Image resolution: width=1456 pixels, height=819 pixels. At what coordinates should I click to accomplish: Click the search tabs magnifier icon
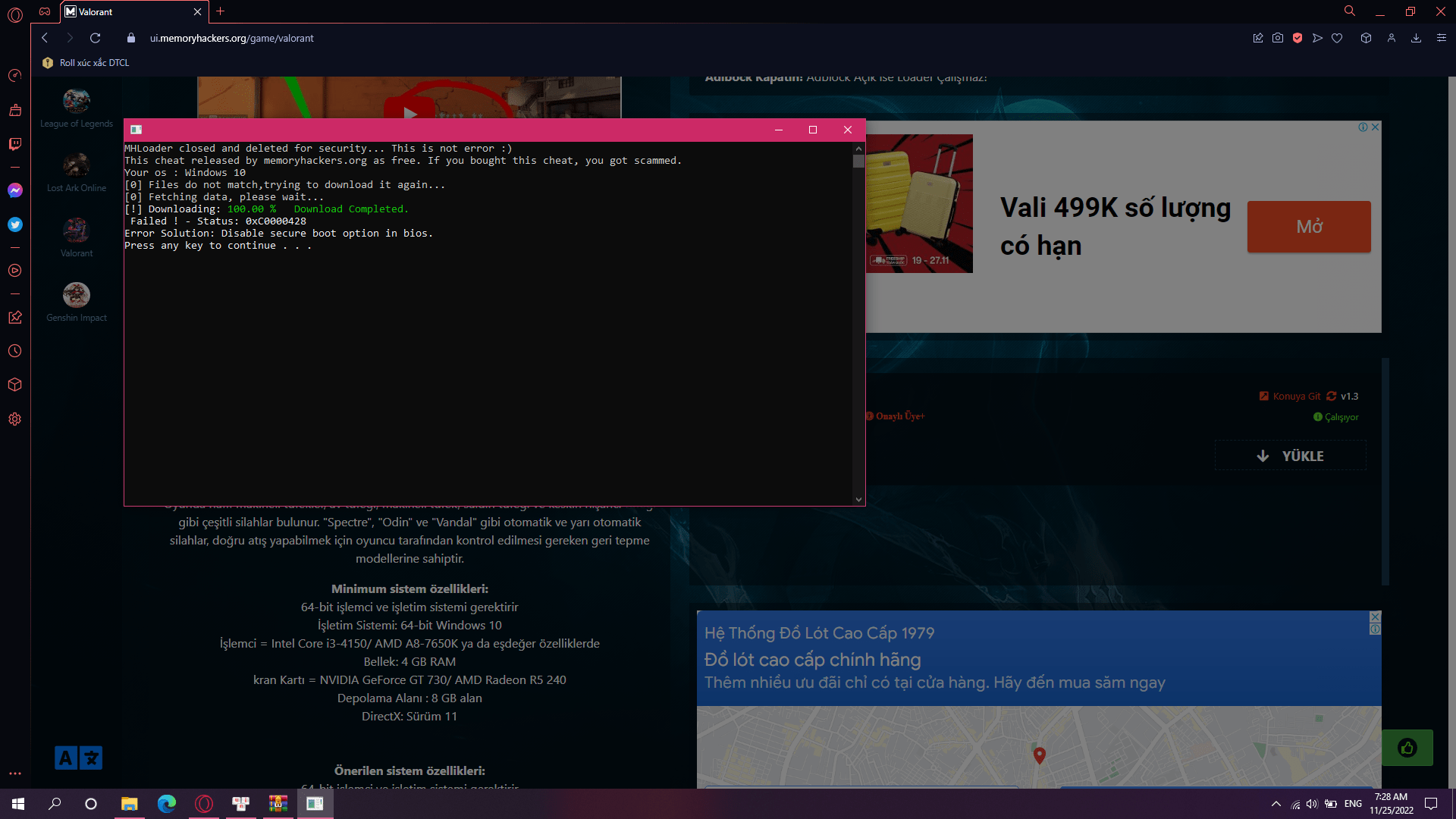[x=1350, y=11]
